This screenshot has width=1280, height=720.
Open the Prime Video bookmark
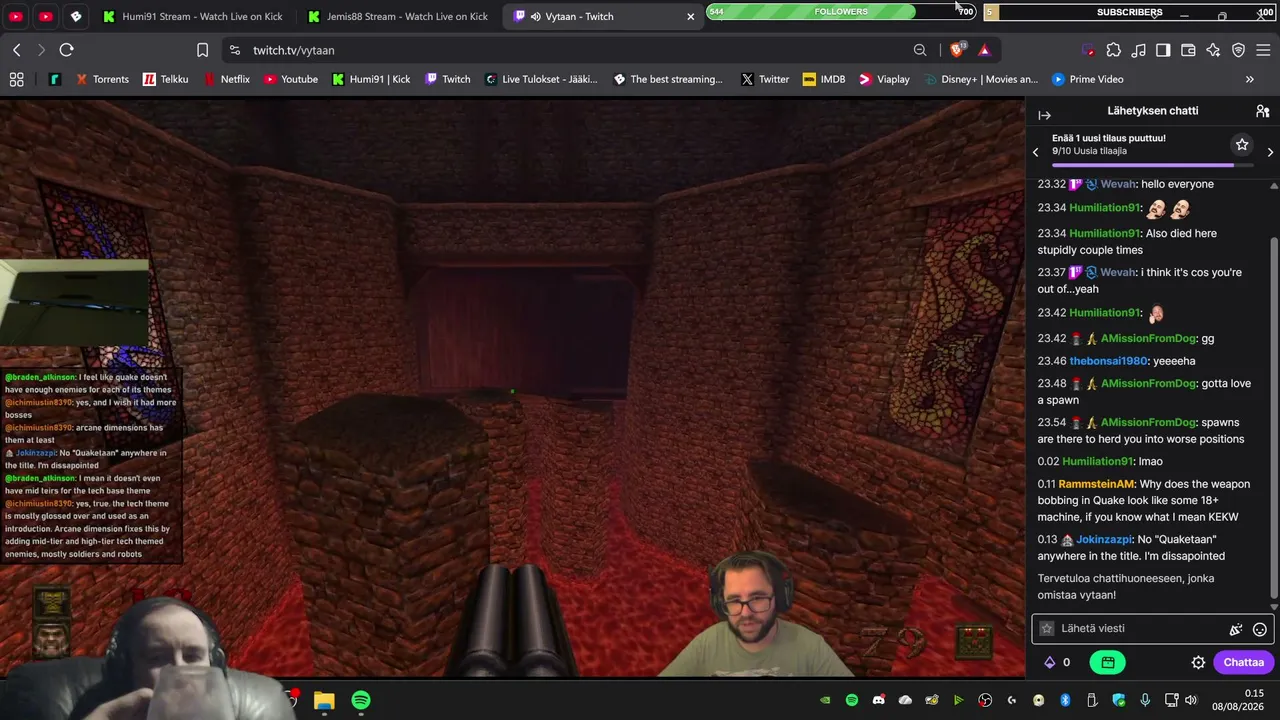[1088, 79]
